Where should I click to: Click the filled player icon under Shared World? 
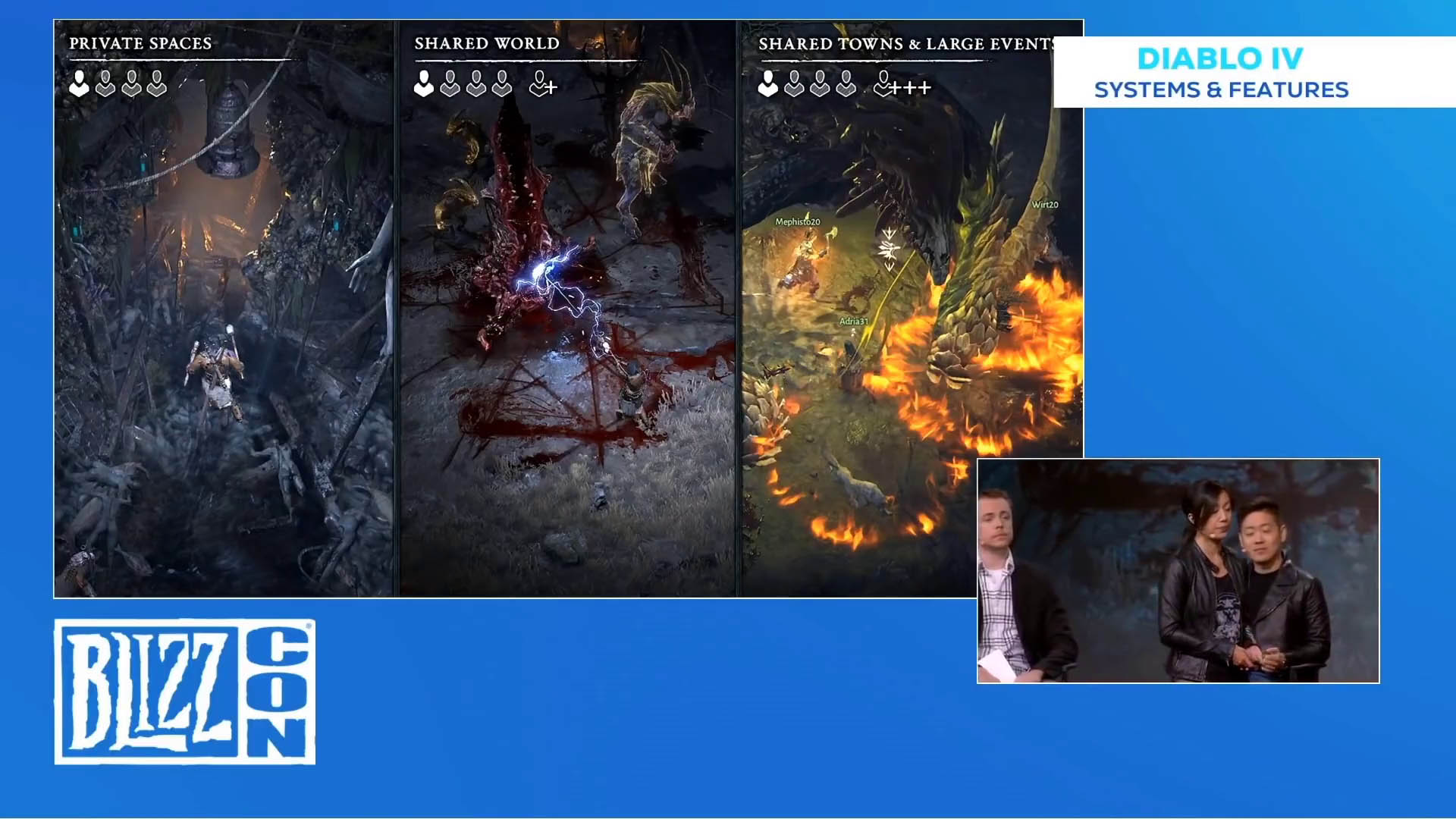[x=424, y=83]
